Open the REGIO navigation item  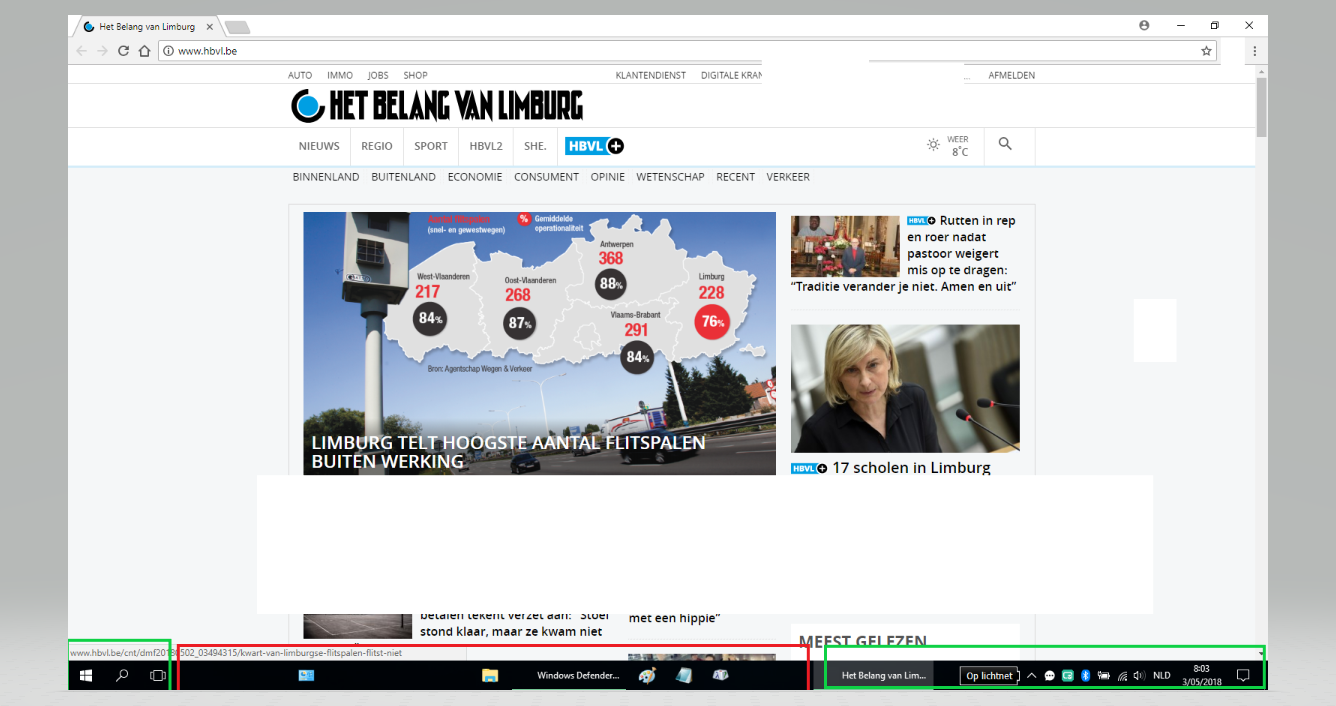click(377, 146)
